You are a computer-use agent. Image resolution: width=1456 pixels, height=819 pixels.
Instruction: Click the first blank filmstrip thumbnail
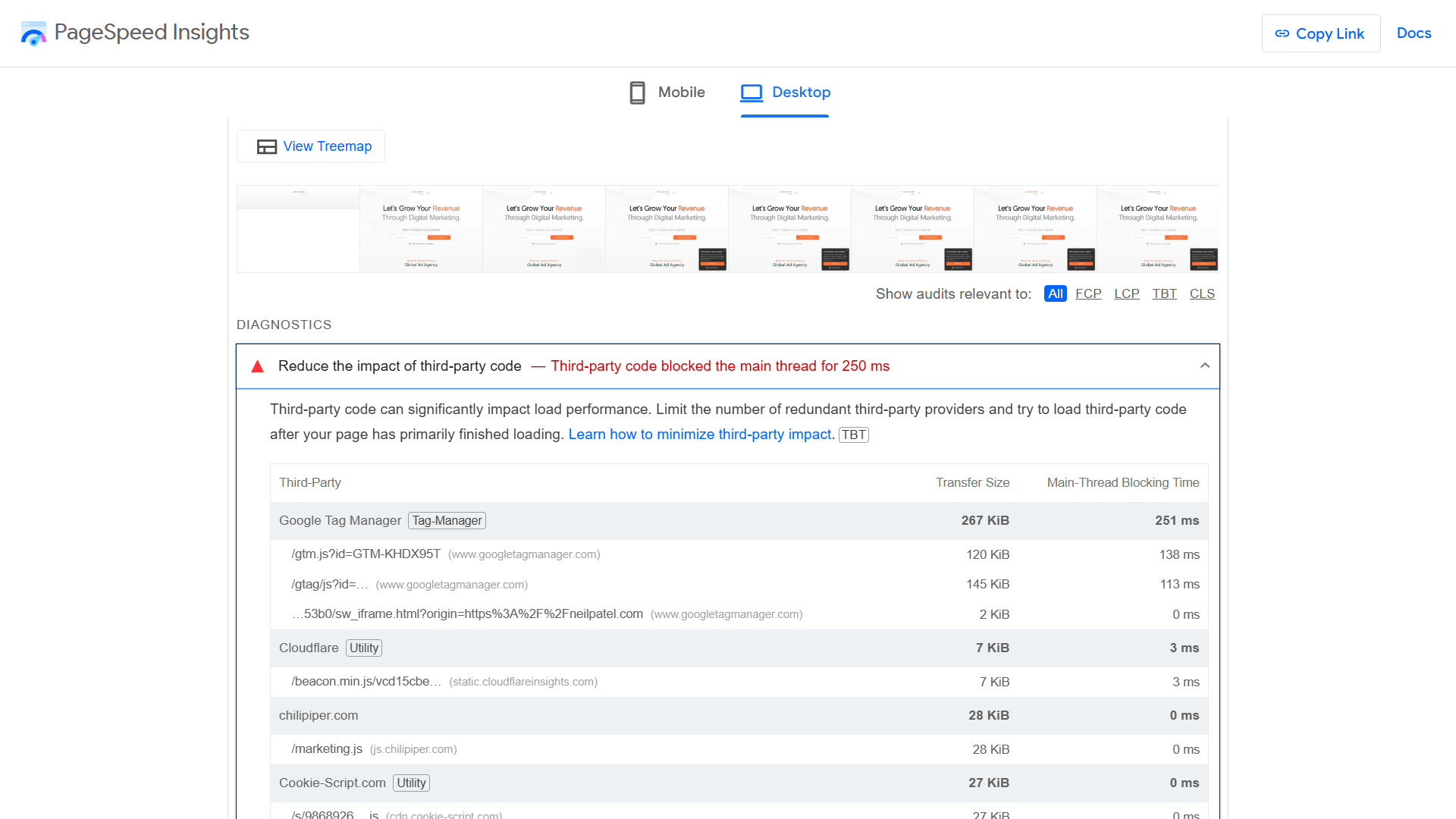coord(298,229)
